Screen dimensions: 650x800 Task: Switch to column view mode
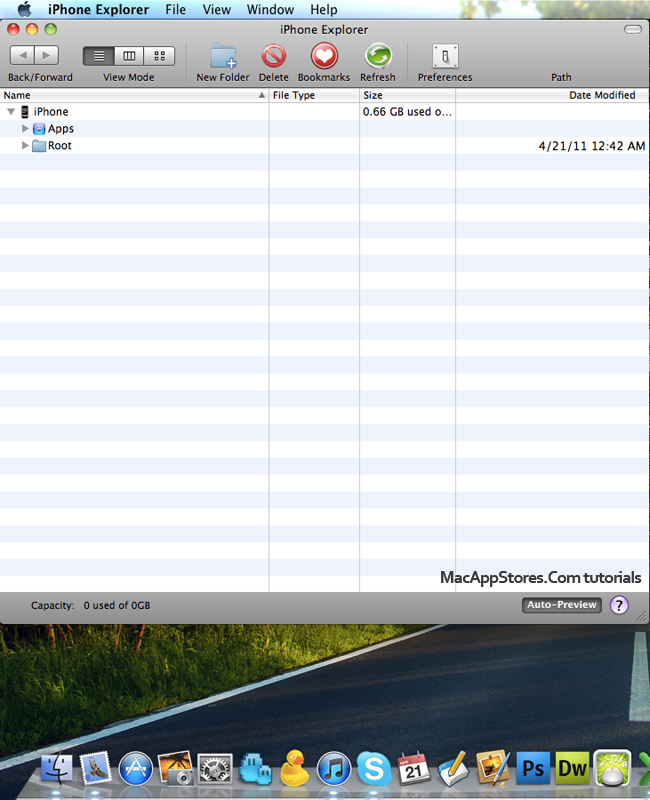pos(129,56)
